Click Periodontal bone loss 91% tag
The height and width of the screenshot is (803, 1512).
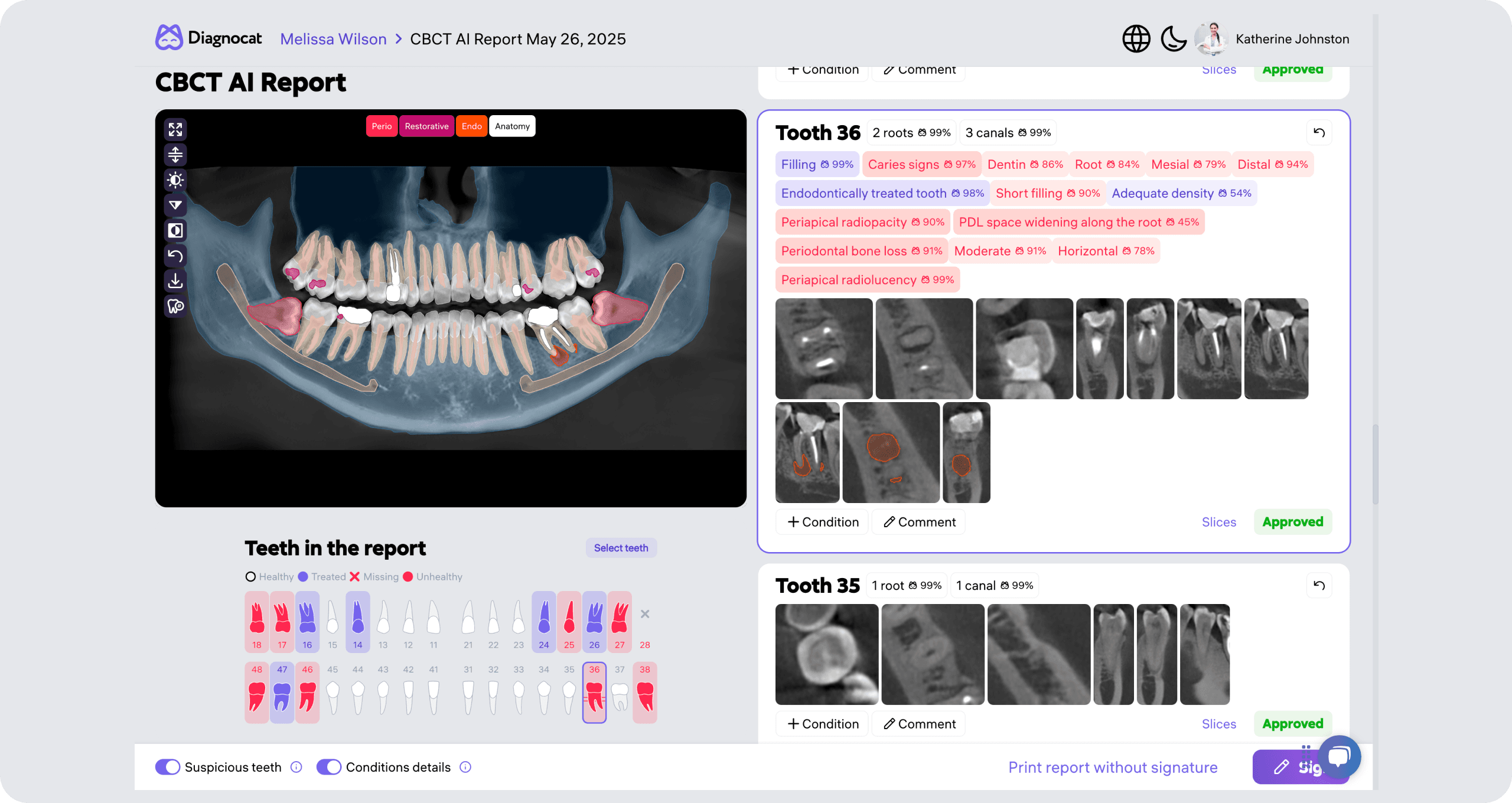pyautogui.click(x=862, y=251)
